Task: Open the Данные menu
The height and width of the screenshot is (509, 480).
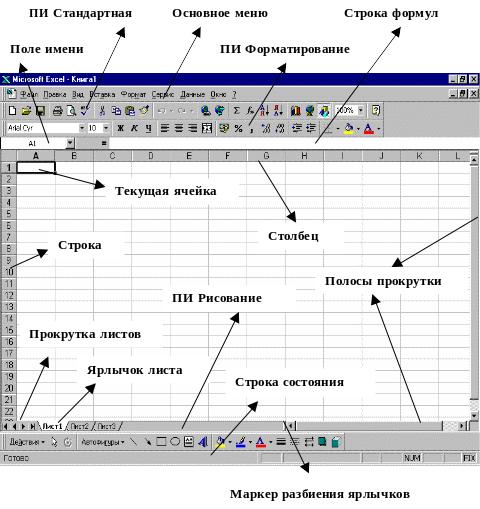Action: tap(192, 95)
